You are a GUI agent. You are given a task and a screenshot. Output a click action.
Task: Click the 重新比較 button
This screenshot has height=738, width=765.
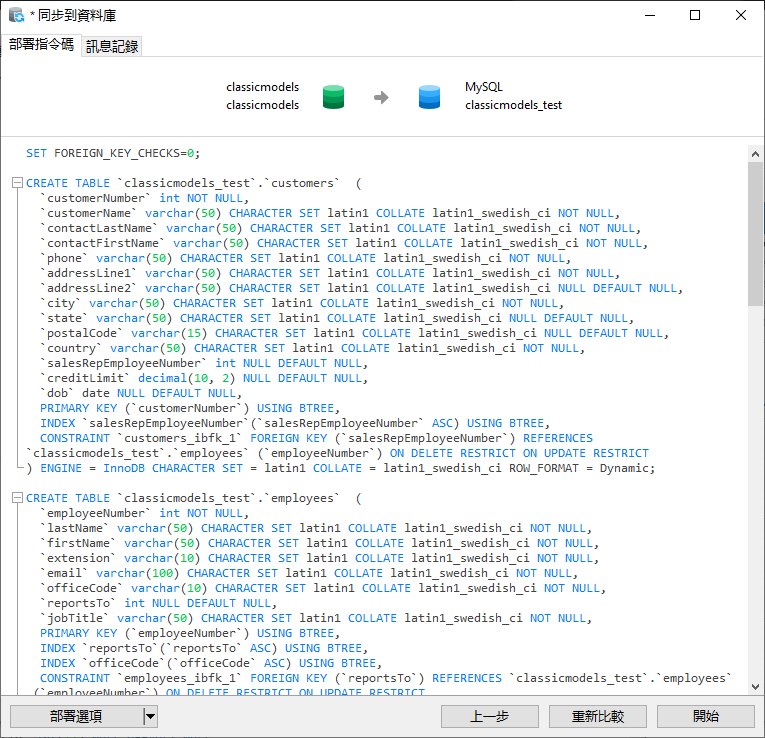(598, 716)
